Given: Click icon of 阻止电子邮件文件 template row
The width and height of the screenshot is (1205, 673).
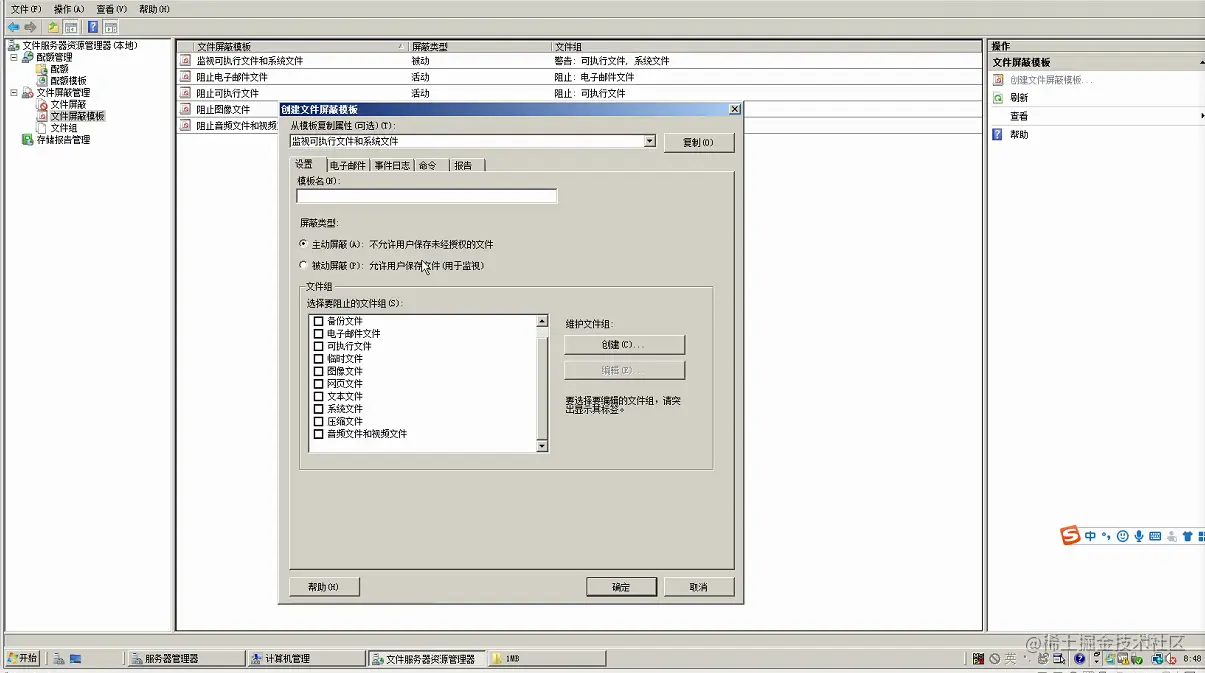Looking at the screenshot, I should (185, 77).
